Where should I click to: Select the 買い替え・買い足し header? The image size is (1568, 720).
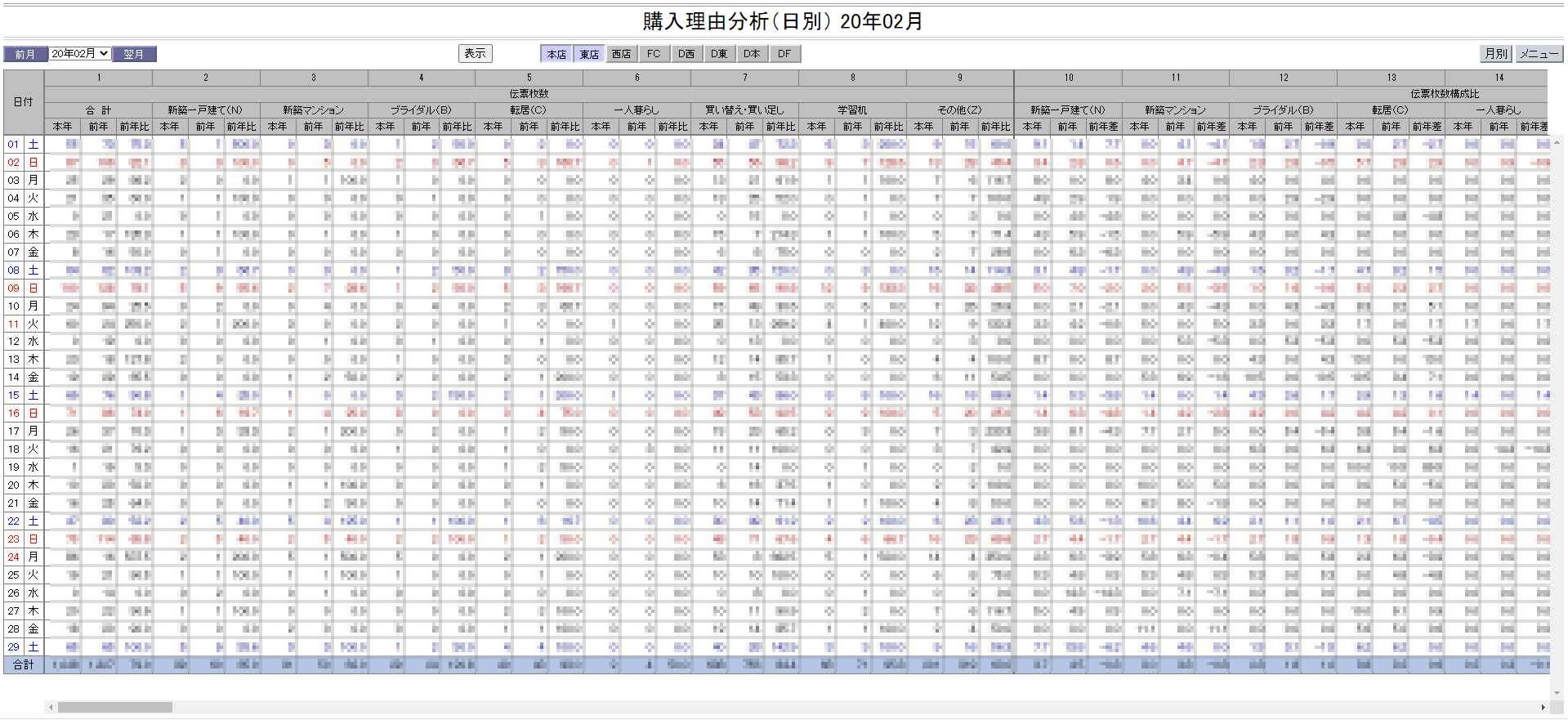745,110
